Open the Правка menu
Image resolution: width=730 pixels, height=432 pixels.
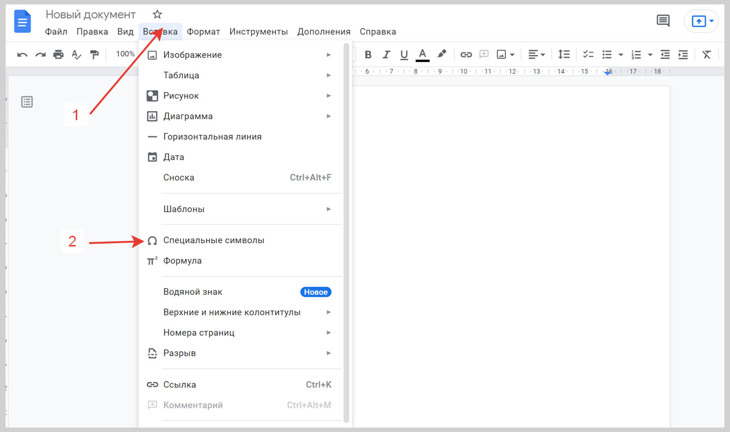(92, 32)
